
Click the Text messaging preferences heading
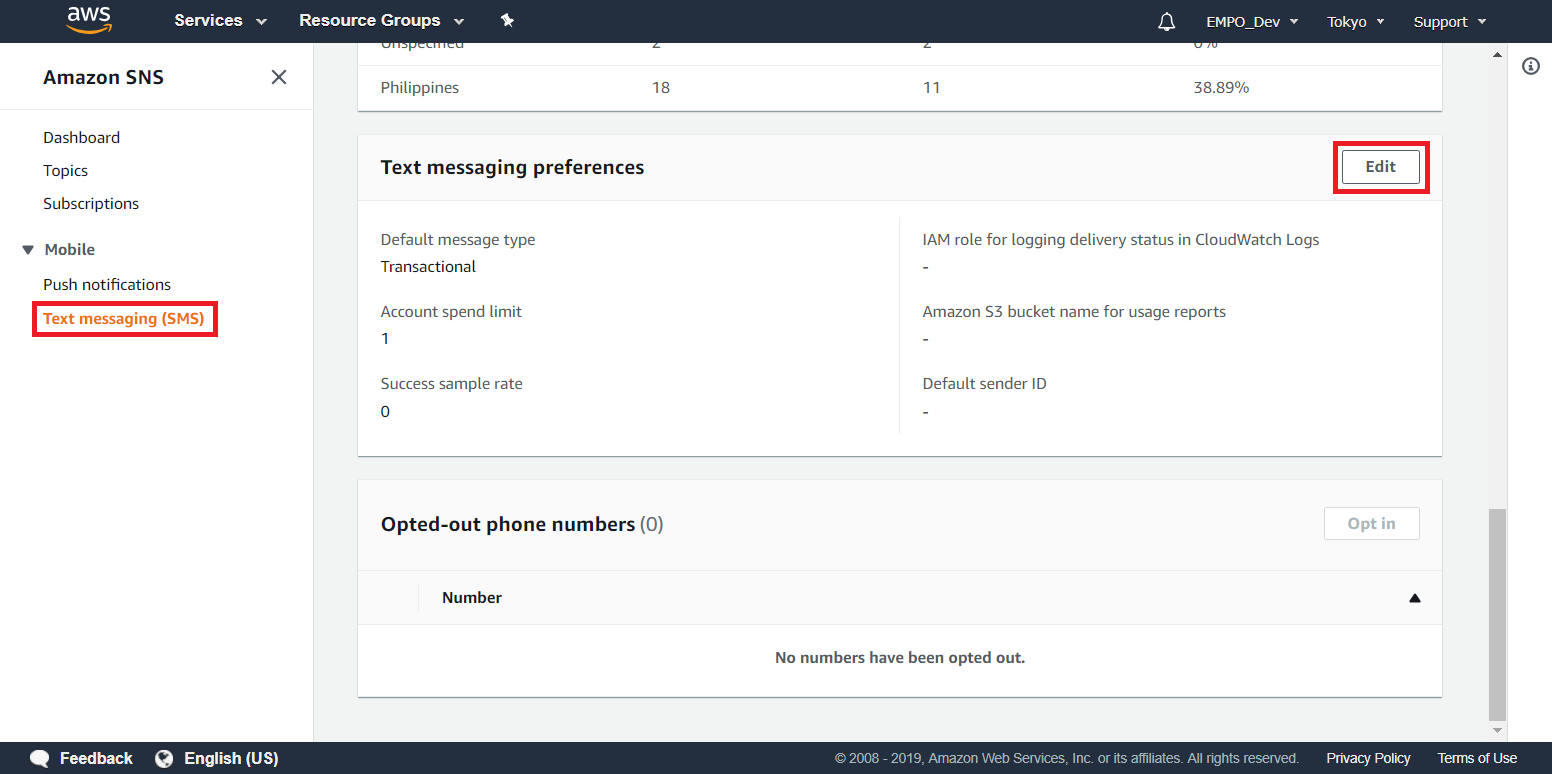point(512,168)
